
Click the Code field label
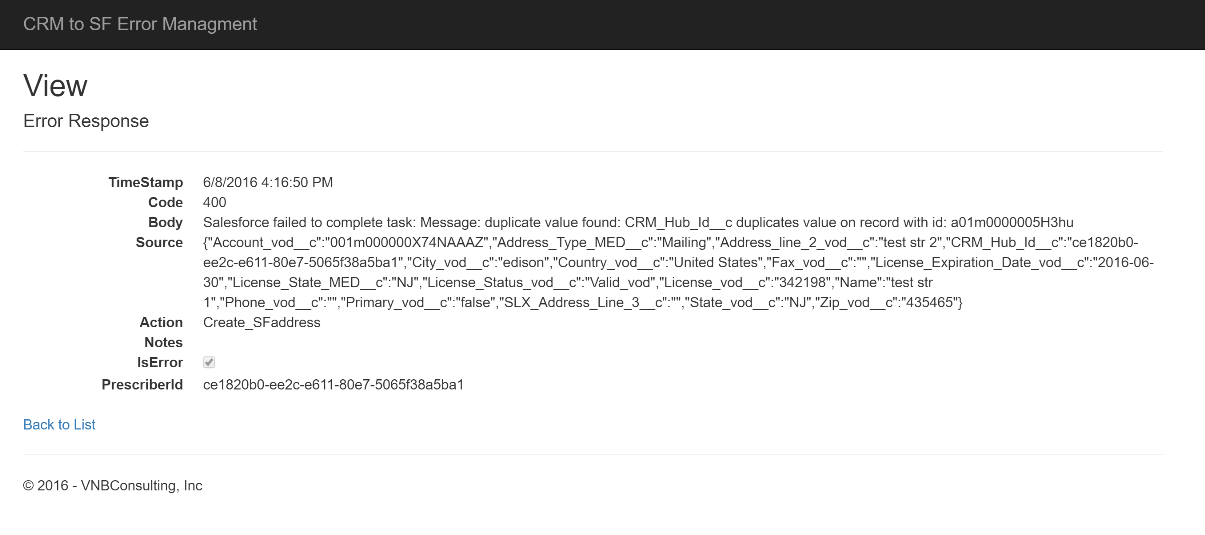[x=165, y=202]
